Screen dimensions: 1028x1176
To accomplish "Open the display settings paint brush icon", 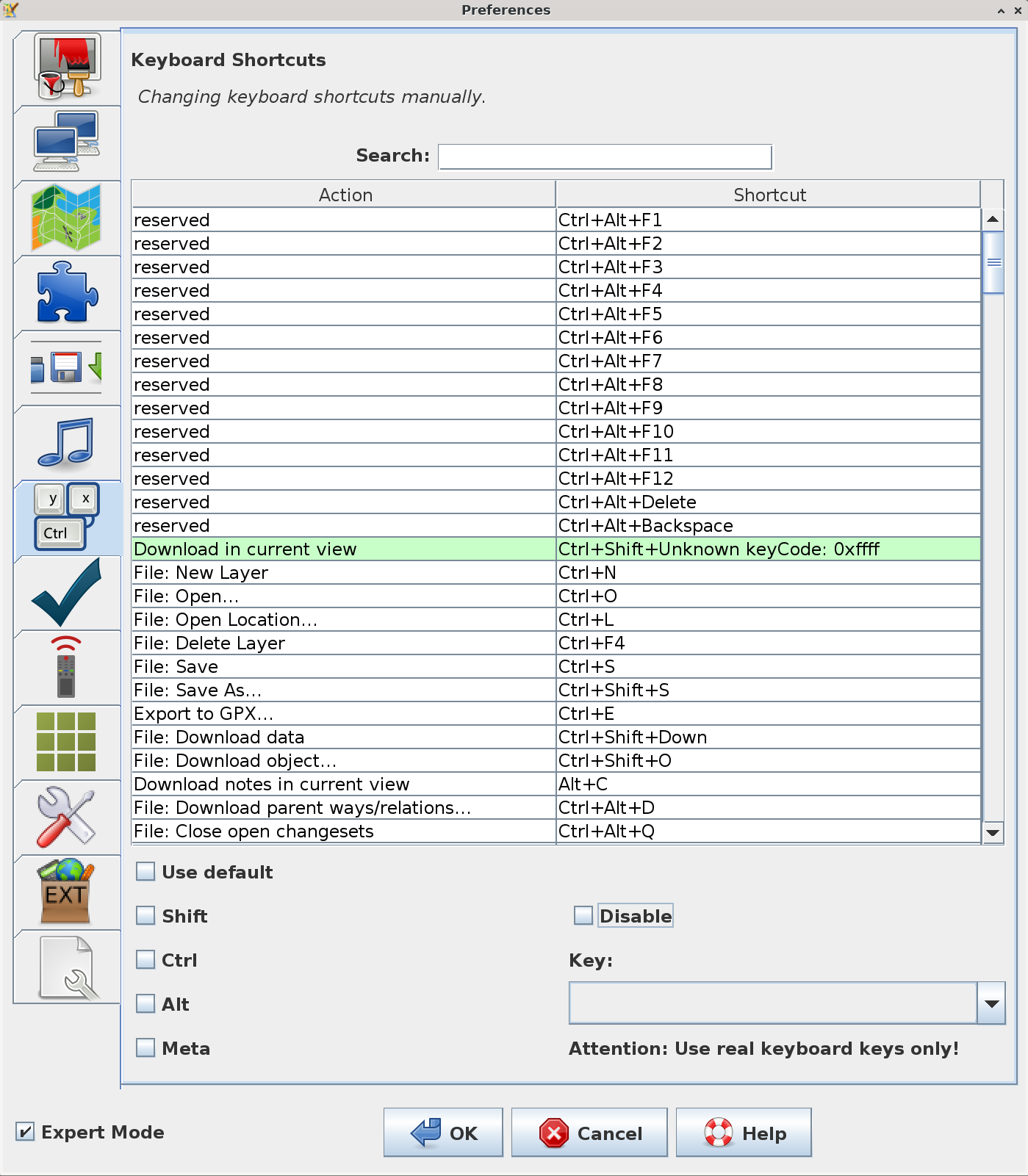I will 67,68.
